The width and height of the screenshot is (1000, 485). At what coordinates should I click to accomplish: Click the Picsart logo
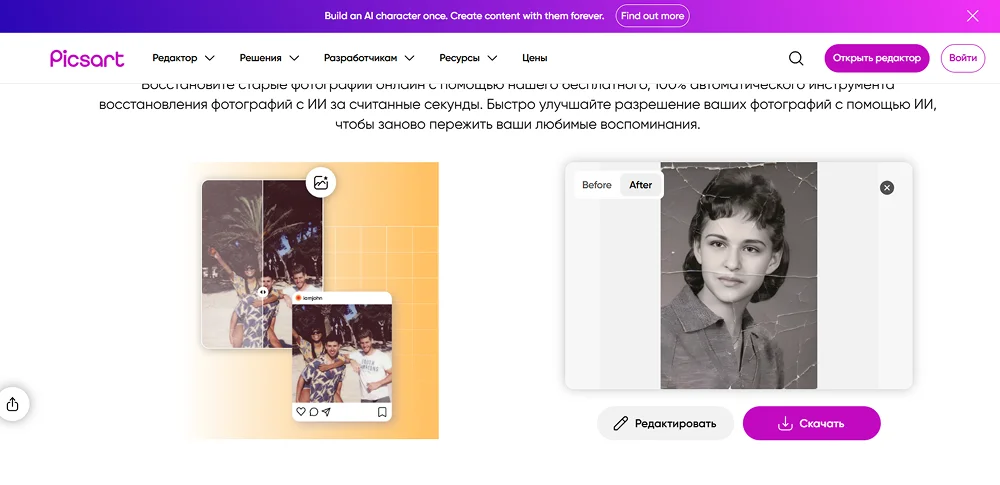point(87,58)
